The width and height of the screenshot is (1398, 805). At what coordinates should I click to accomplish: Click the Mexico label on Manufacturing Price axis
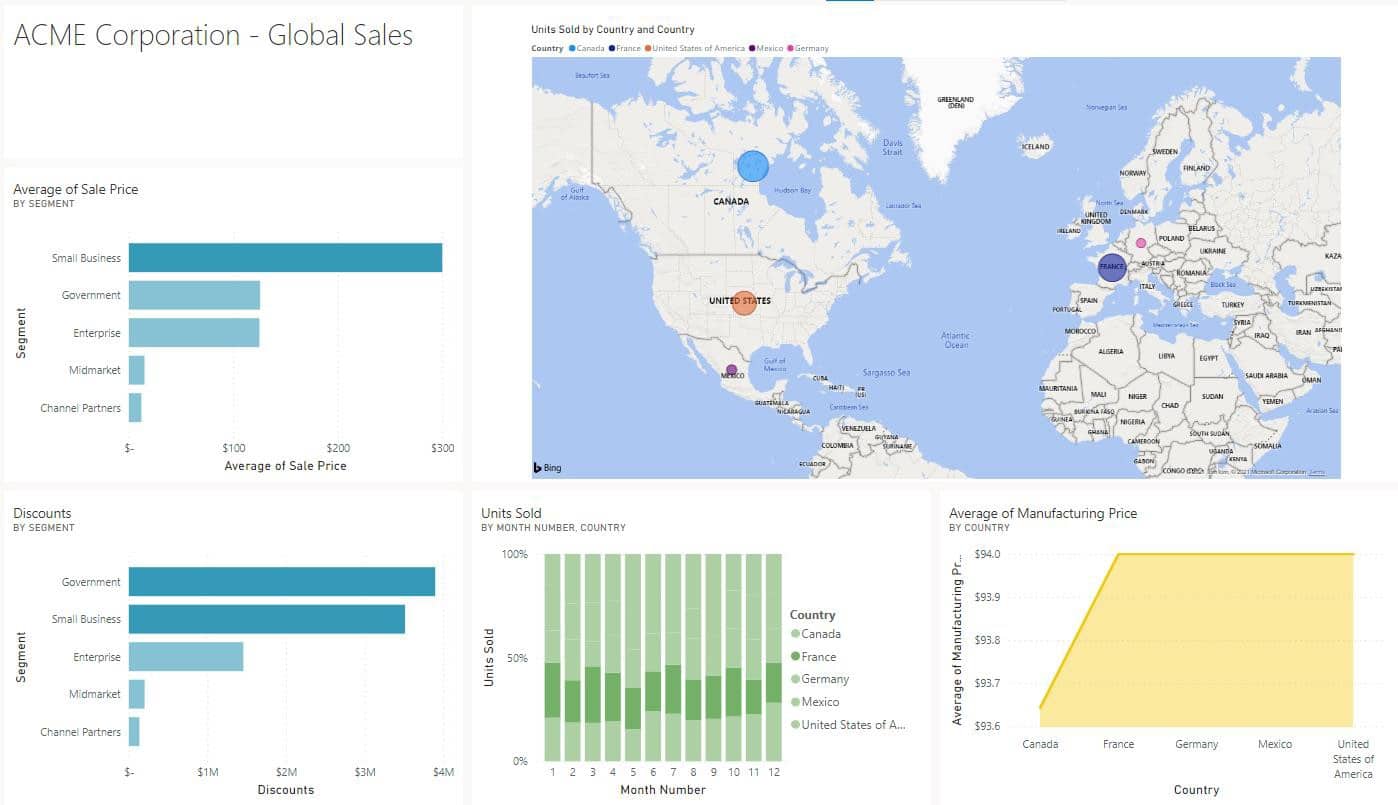click(1275, 744)
